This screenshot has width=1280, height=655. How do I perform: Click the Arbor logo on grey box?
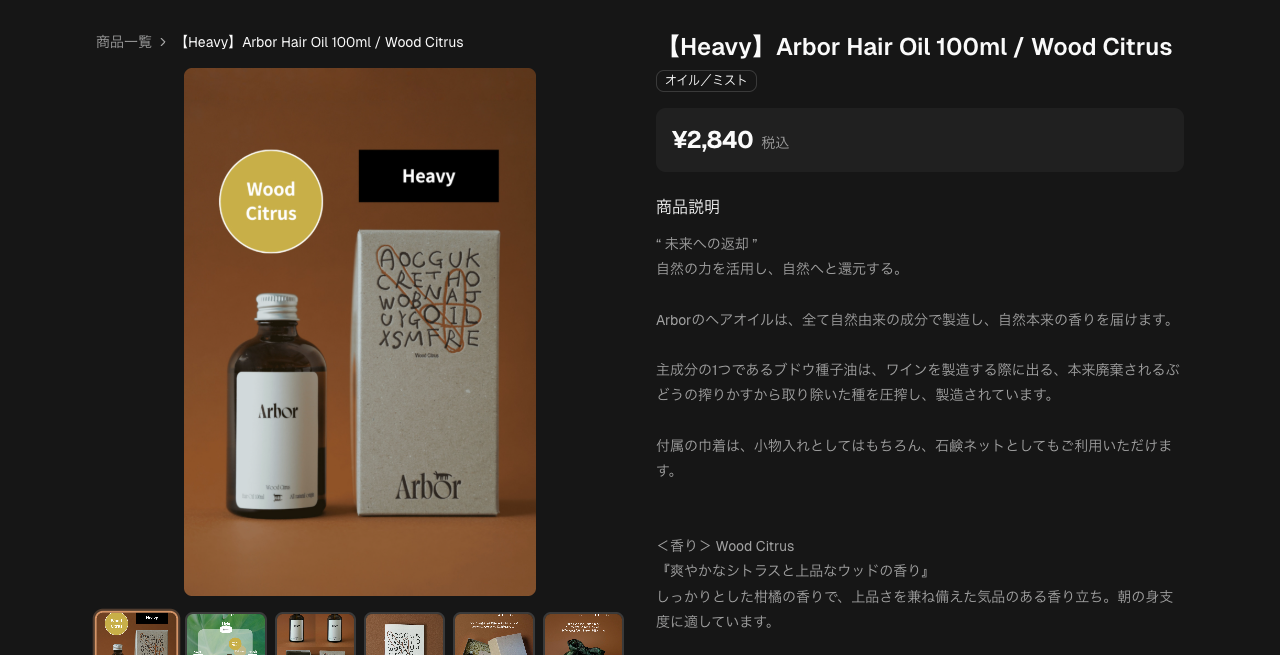[x=428, y=485]
